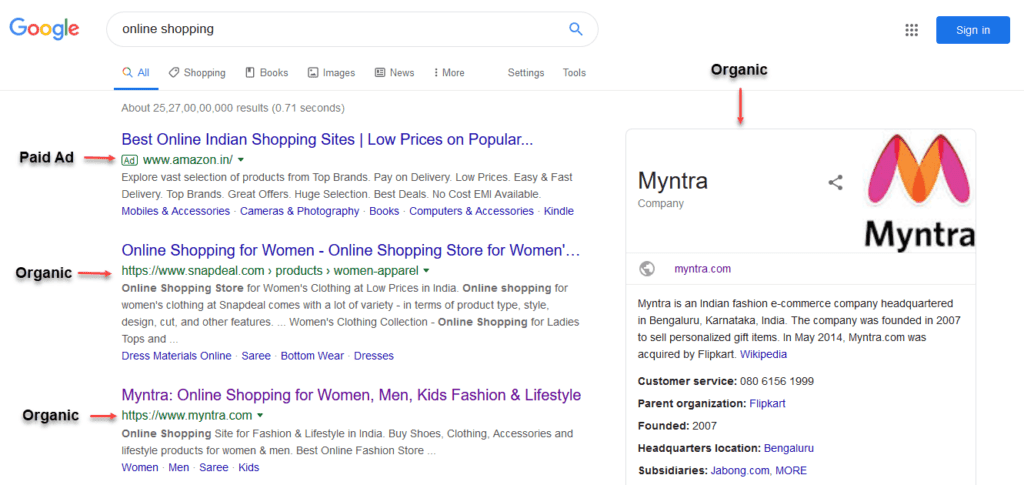Expand the dropdown arrow beside snapdeal URL
The image size is (1024, 485).
click(x=426, y=270)
